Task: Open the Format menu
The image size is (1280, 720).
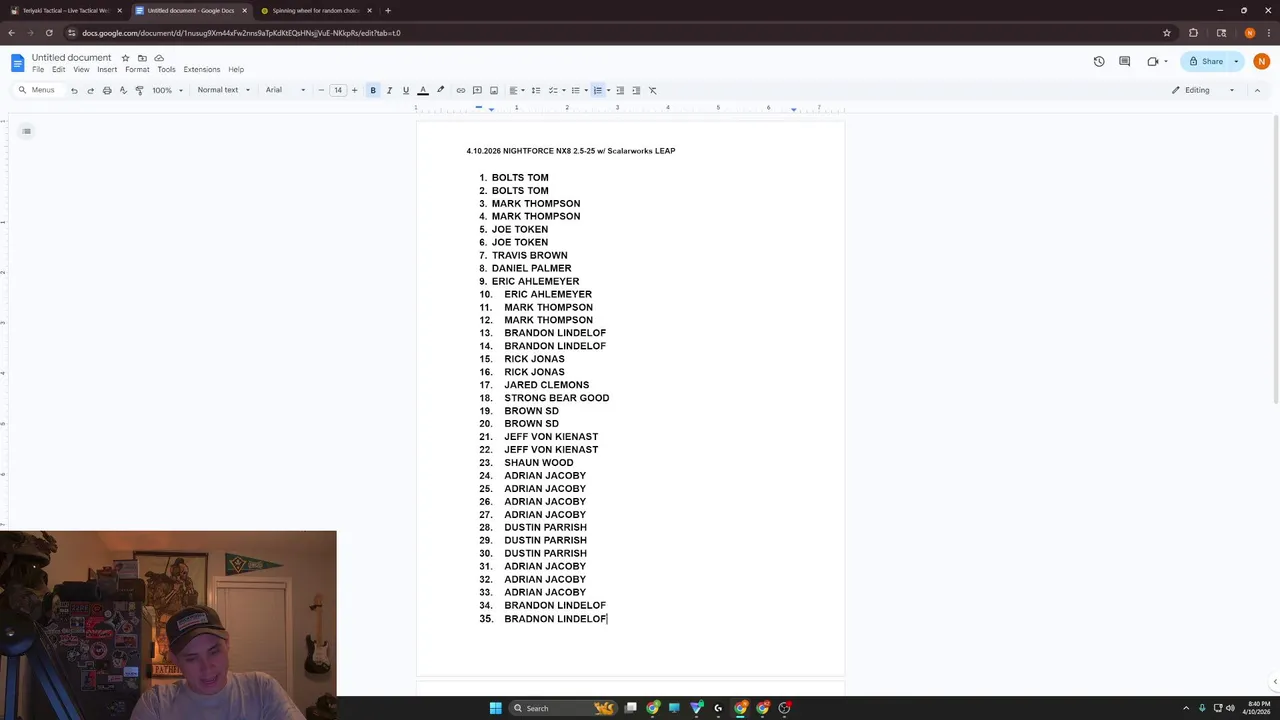Action: coord(137,70)
